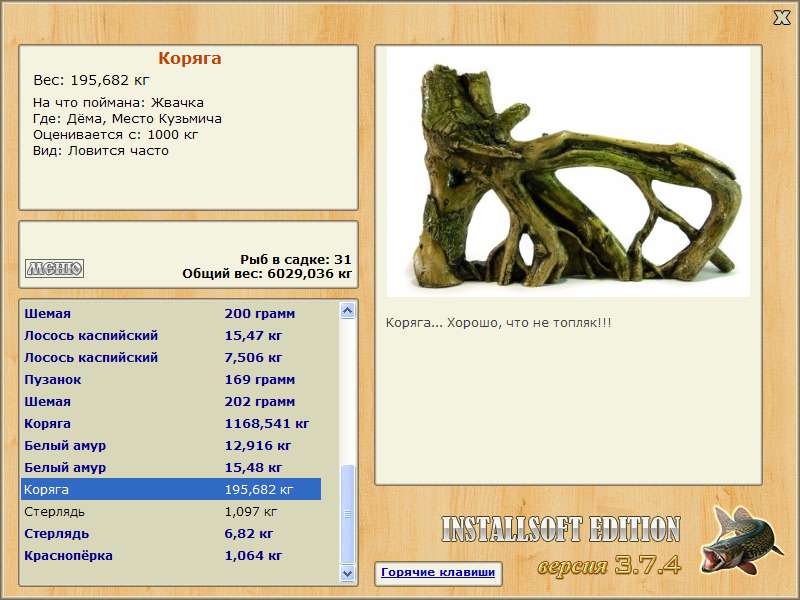This screenshot has width=800, height=600.
Task: Click the list scrollbar down arrow
Action: pyautogui.click(x=347, y=573)
